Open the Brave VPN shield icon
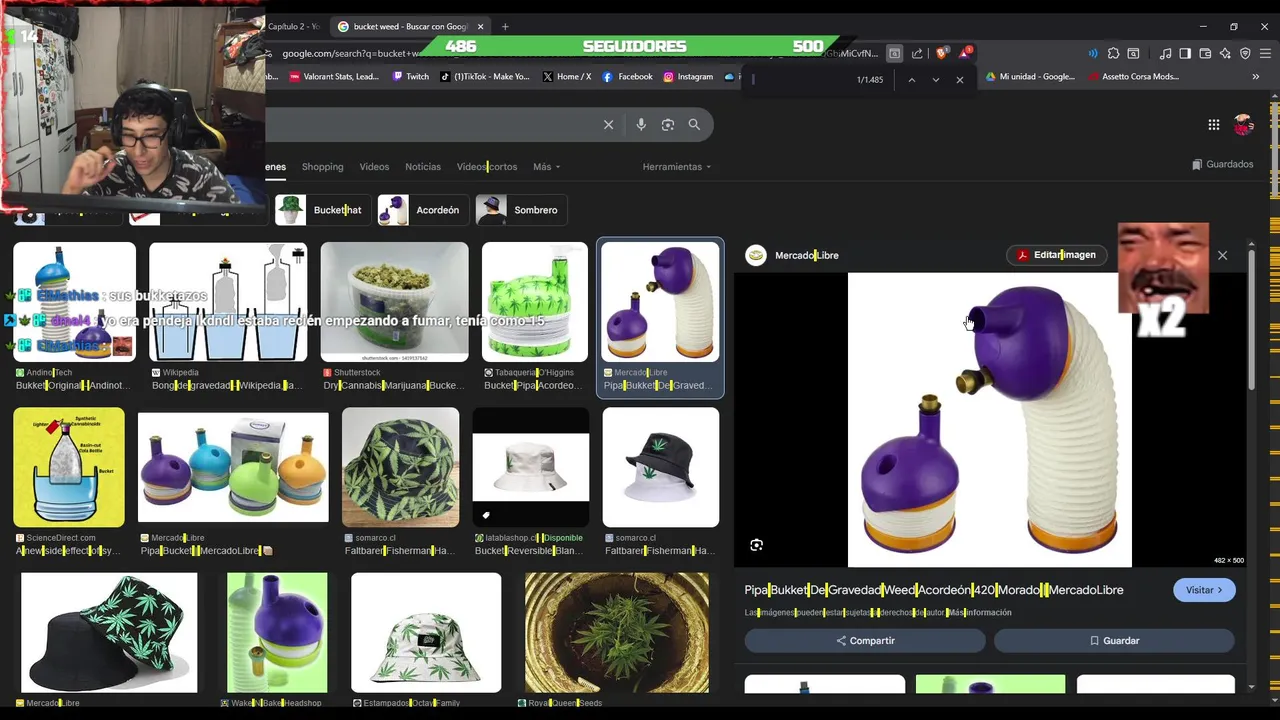The width and height of the screenshot is (1280, 720). pos(1245,53)
